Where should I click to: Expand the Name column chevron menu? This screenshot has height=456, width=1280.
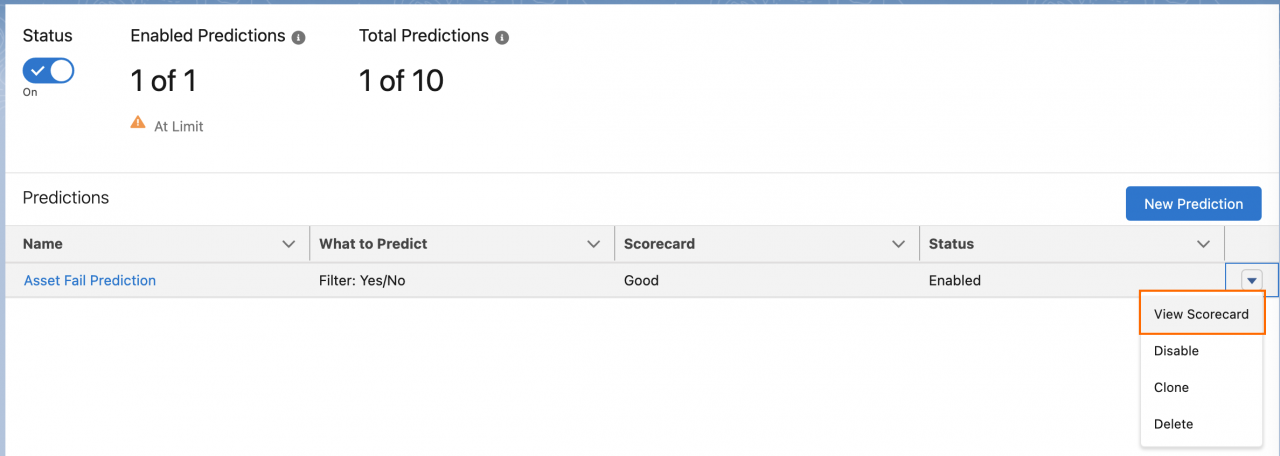pyautogui.click(x=289, y=244)
